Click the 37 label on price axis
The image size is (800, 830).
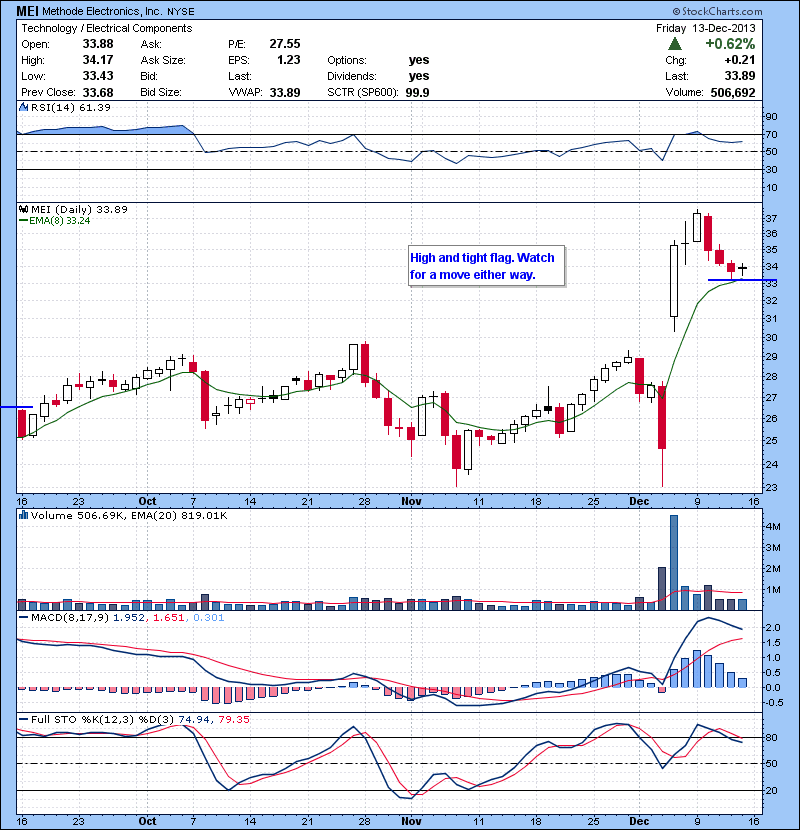click(771, 218)
